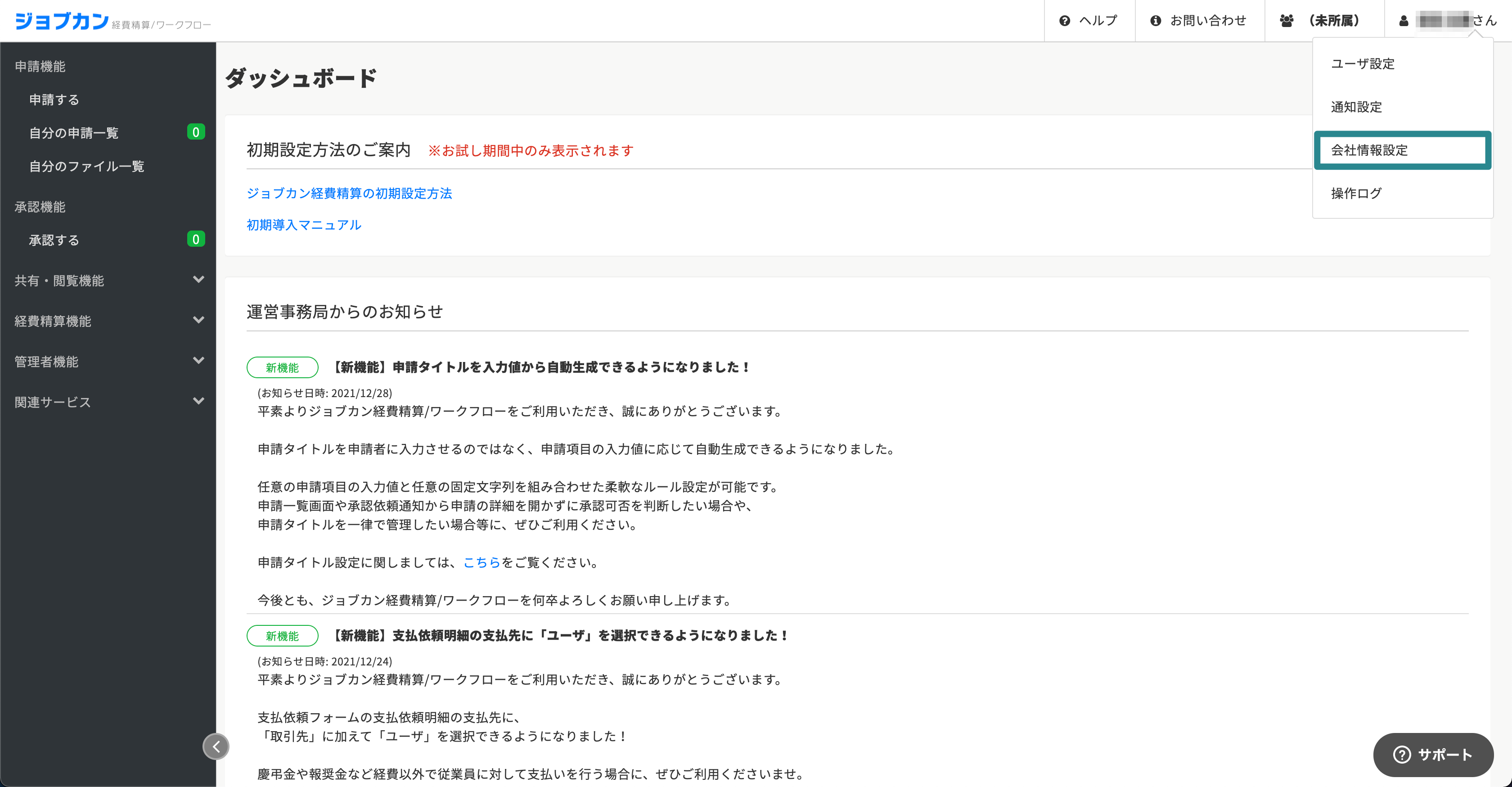
Task: Open 自分の申請一覧 in the sidebar
Action: point(74,133)
